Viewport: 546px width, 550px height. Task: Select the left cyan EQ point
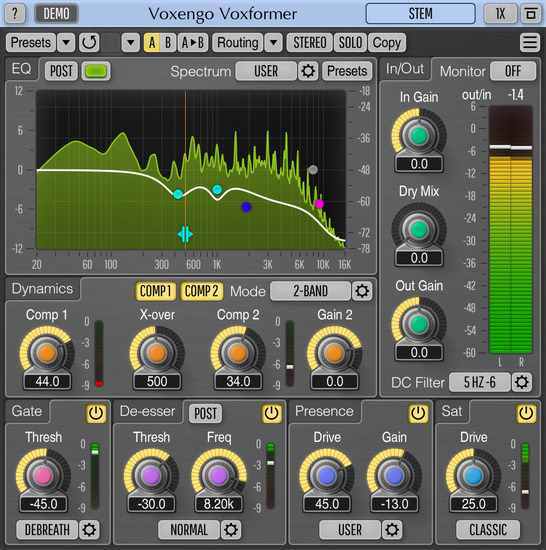coord(178,194)
